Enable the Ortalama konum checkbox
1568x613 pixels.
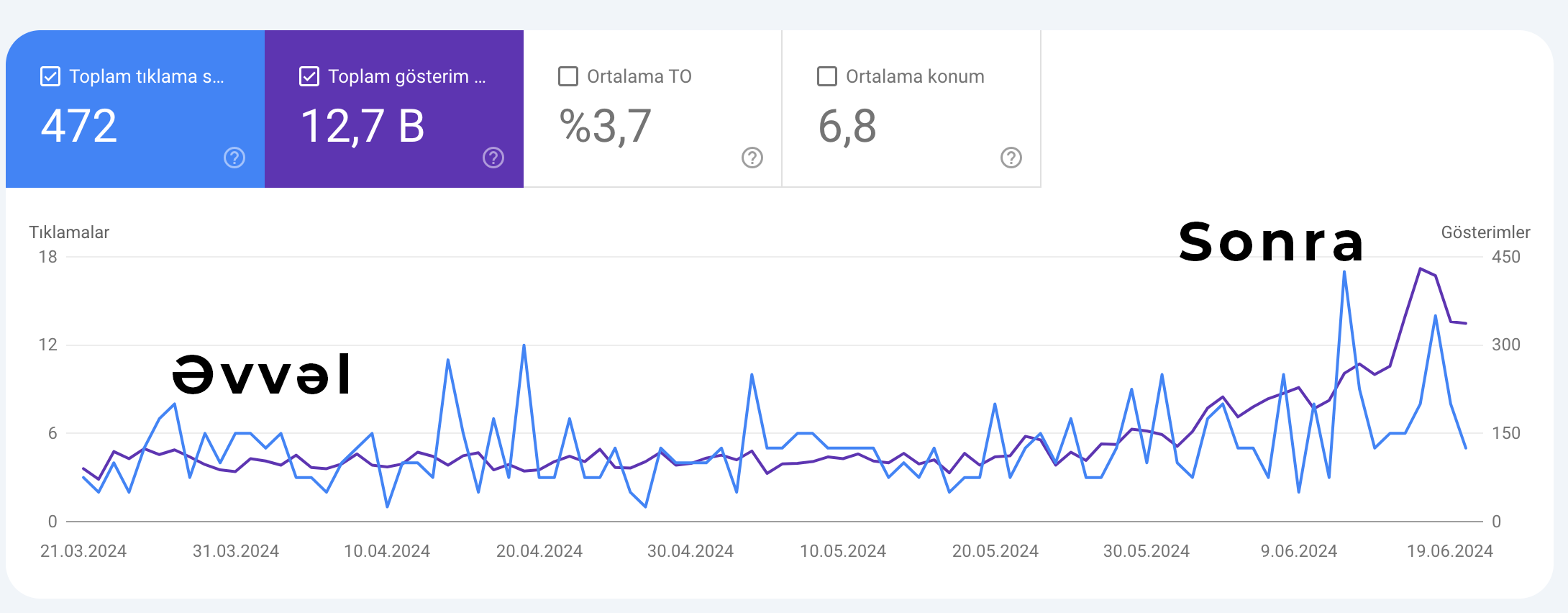827,76
